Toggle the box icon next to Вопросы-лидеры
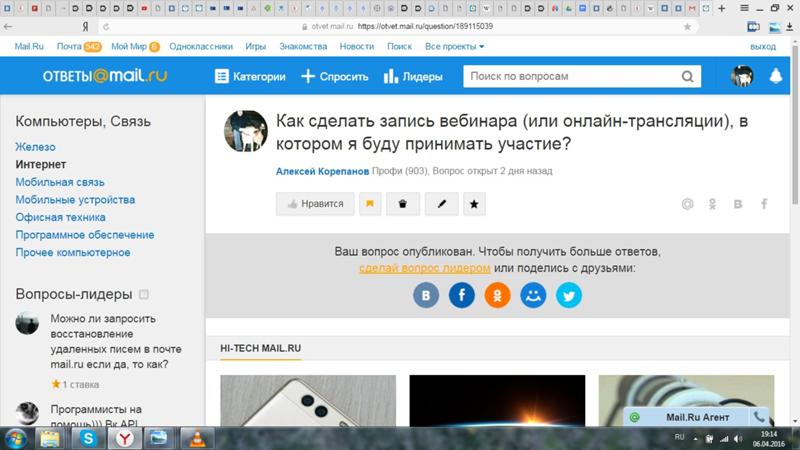Viewport: 800px width, 450px height. pyautogui.click(x=144, y=294)
